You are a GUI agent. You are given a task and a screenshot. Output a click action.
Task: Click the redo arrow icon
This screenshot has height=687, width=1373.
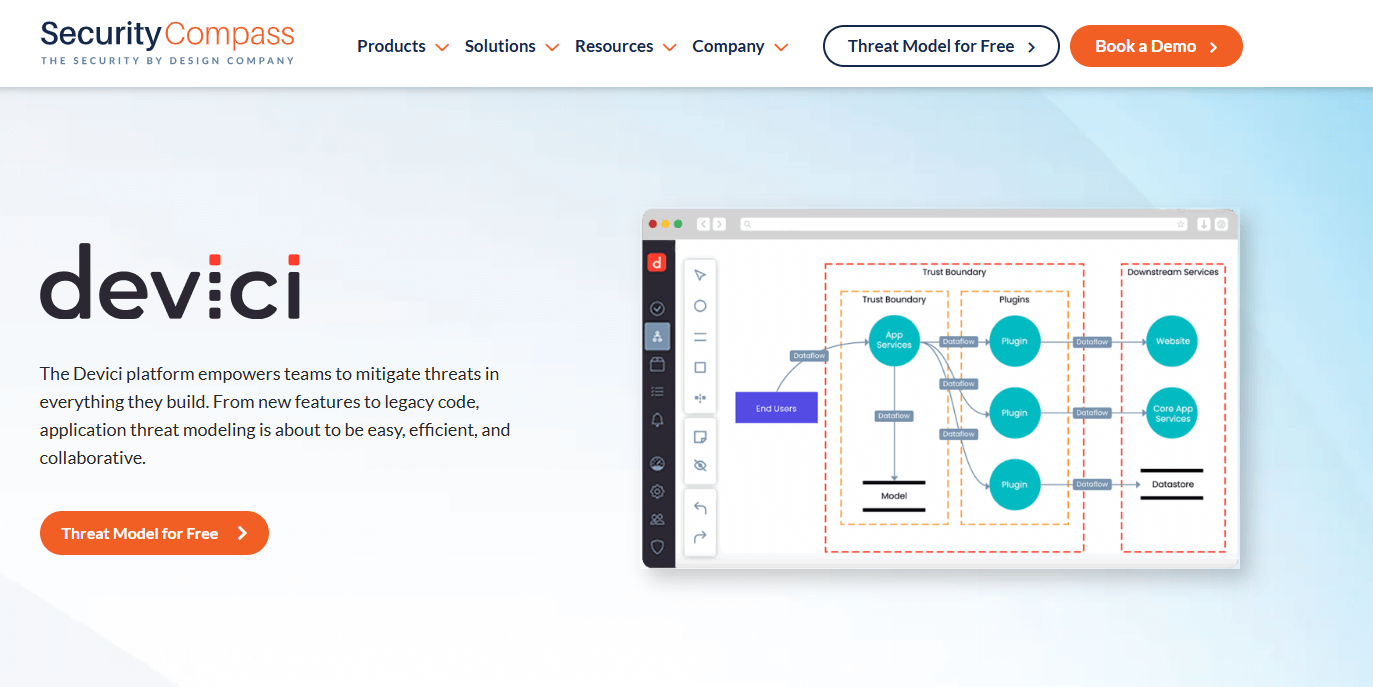[x=700, y=538]
